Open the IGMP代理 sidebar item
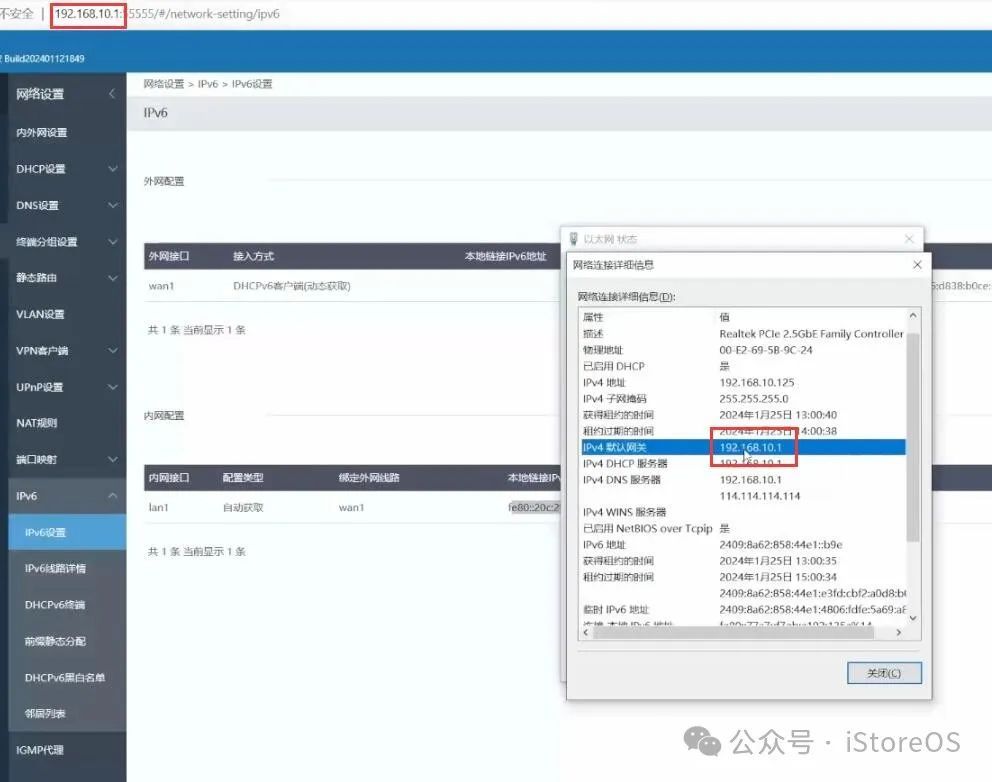 [x=39, y=750]
